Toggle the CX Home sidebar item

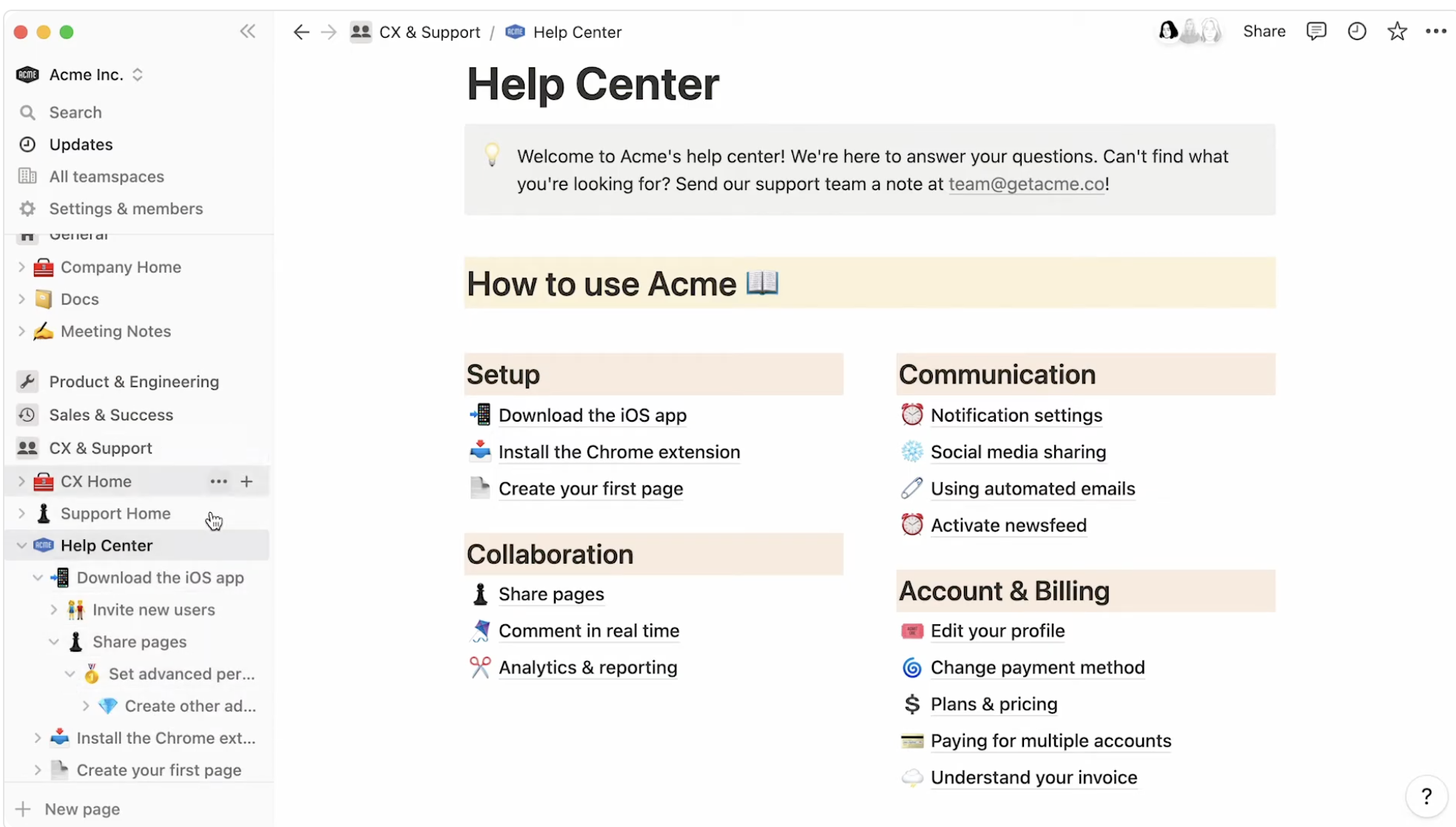point(21,481)
